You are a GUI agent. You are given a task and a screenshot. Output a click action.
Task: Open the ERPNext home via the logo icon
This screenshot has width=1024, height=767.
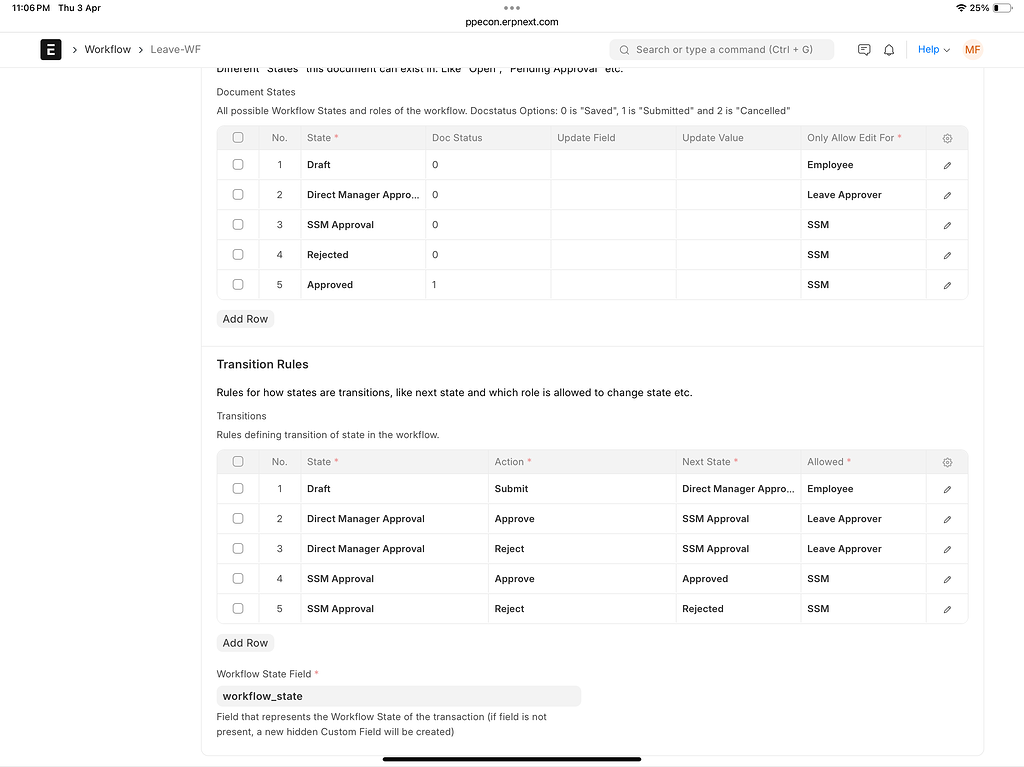coord(50,49)
